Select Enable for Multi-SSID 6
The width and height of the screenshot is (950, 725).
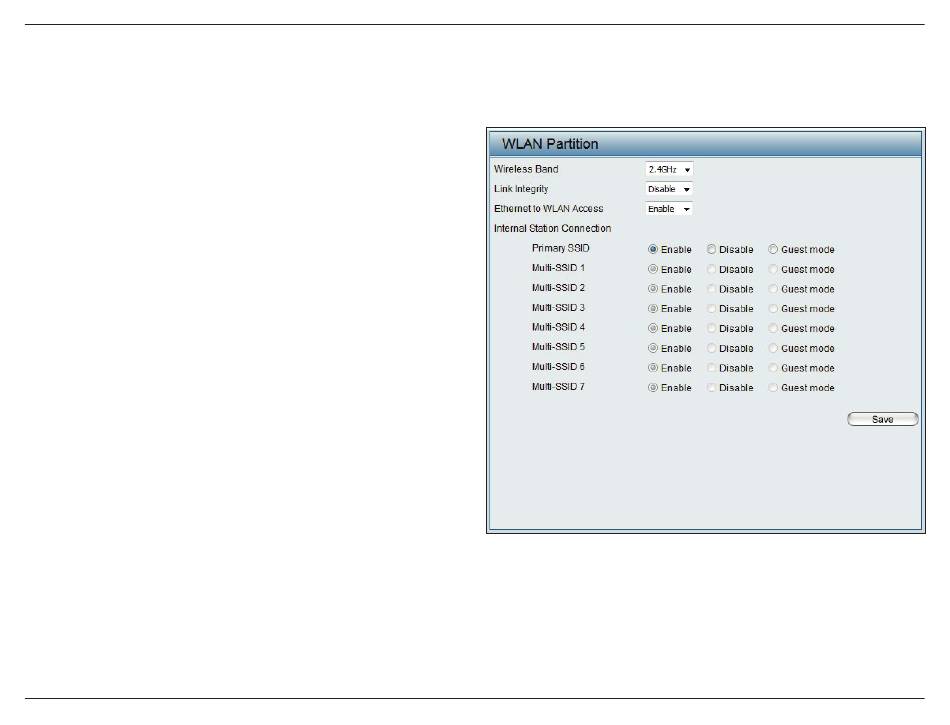coord(653,368)
